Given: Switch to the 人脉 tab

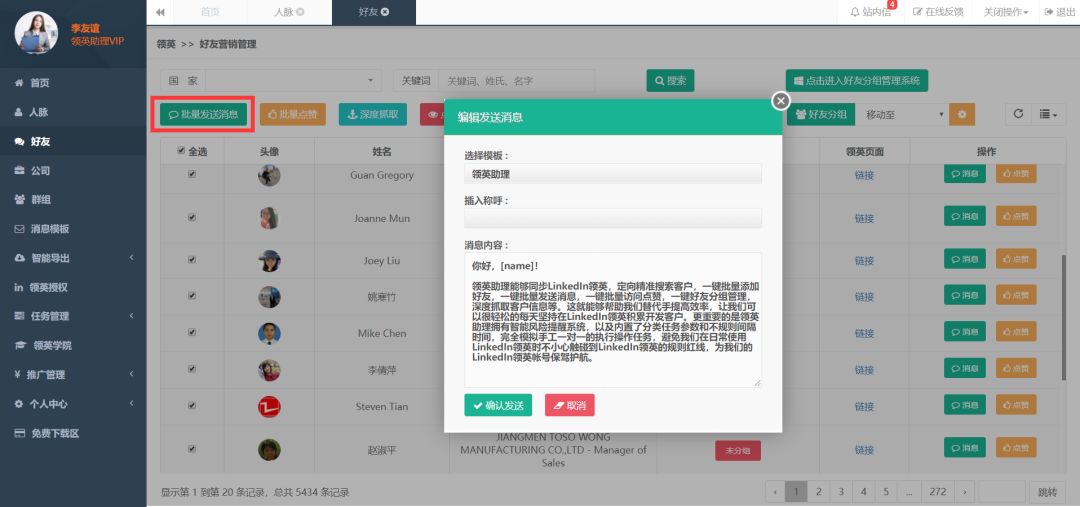Looking at the screenshot, I should point(289,12).
